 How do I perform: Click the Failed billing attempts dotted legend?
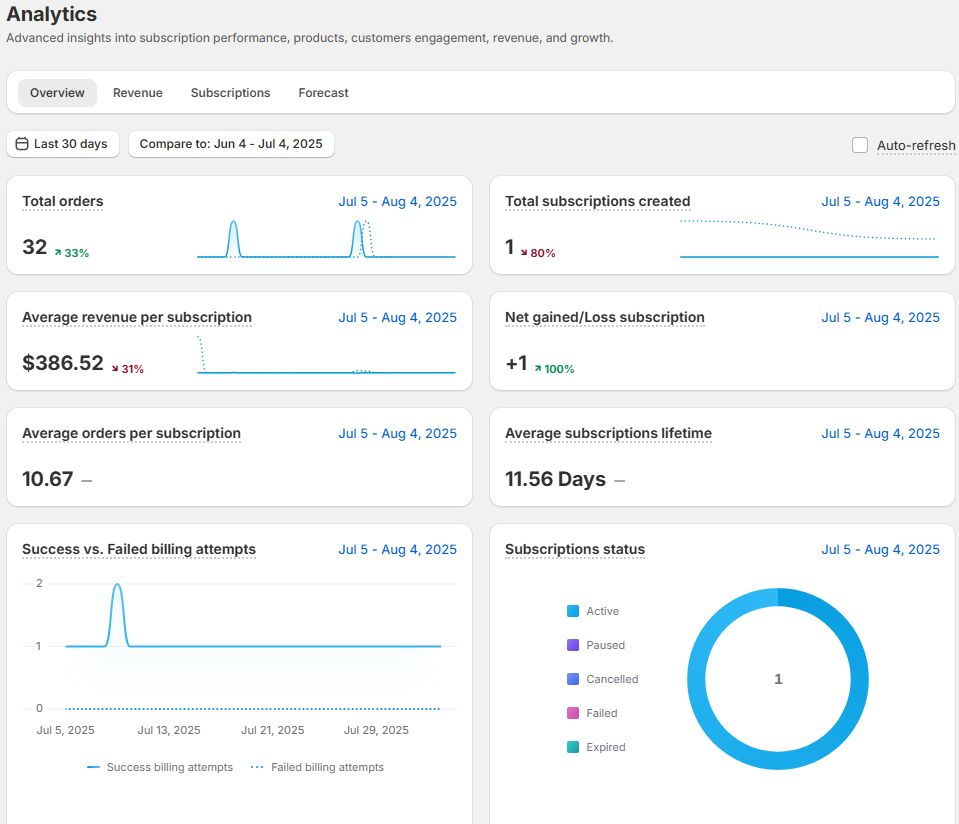(257, 768)
